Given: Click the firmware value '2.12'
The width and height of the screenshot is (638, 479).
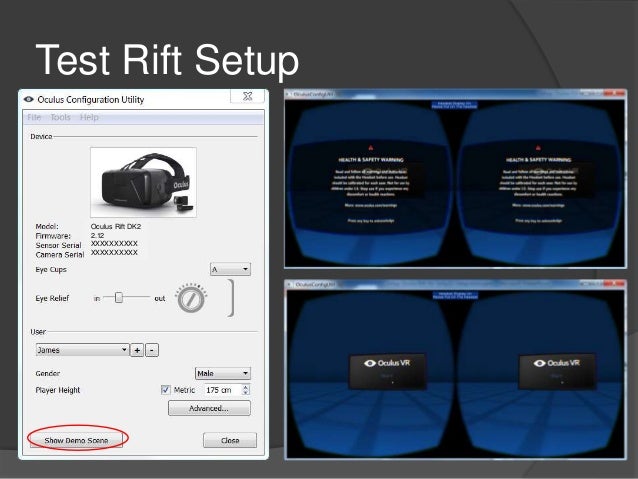Looking at the screenshot, I should pyautogui.click(x=97, y=236).
